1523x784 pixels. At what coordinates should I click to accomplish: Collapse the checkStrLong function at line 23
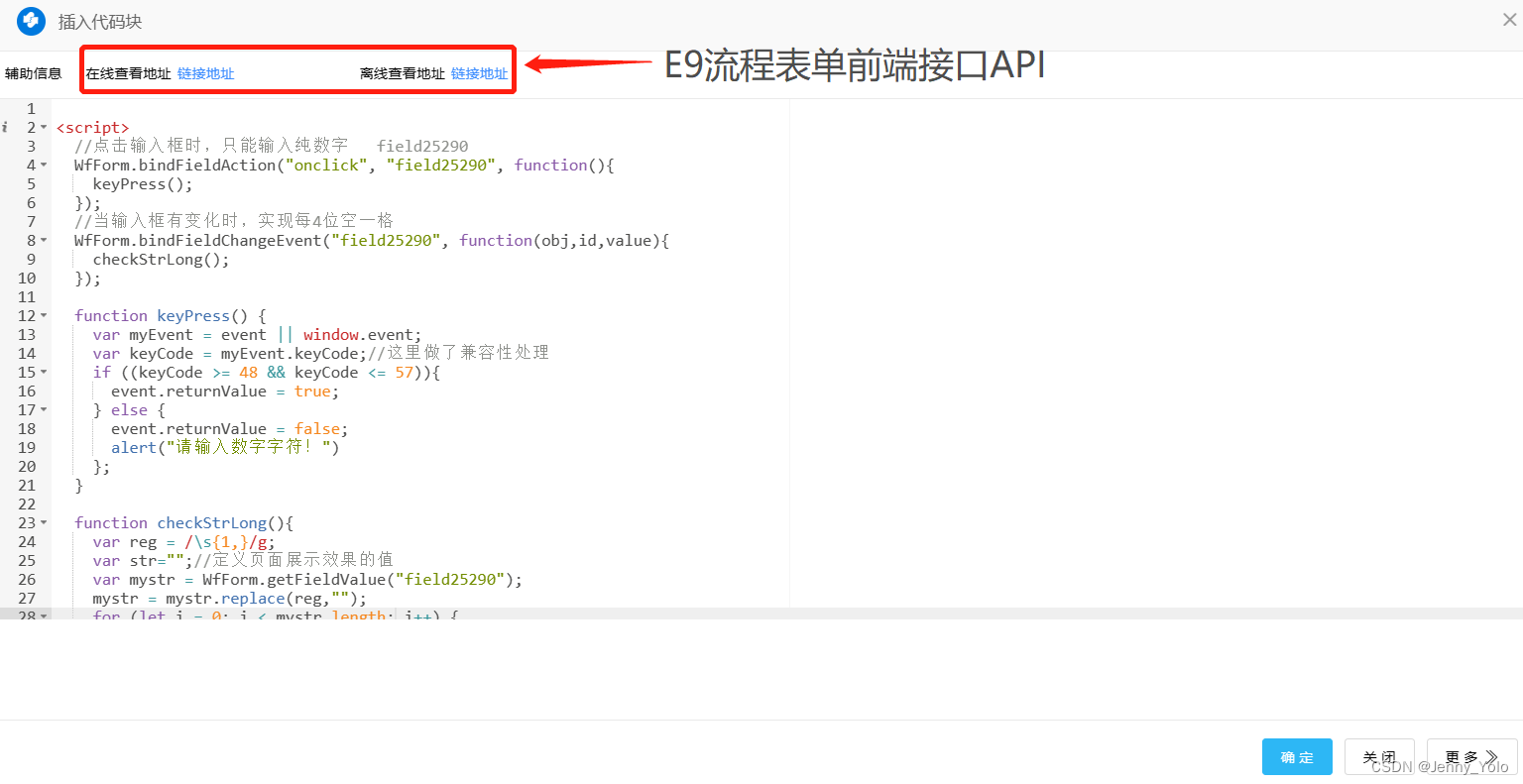44,522
